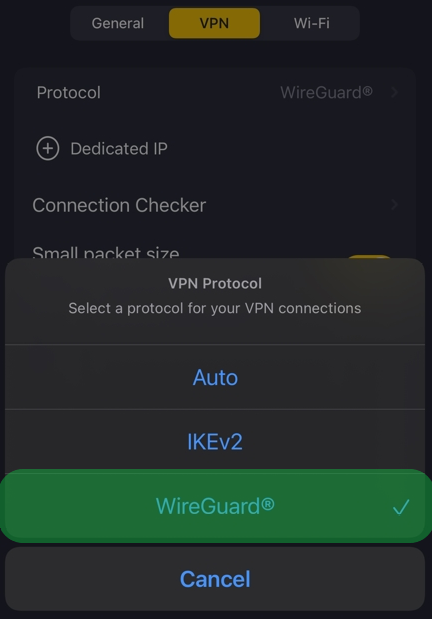Tap the Dedicated IP plus icon
Screen dimensions: 432x619
[x=48, y=148]
